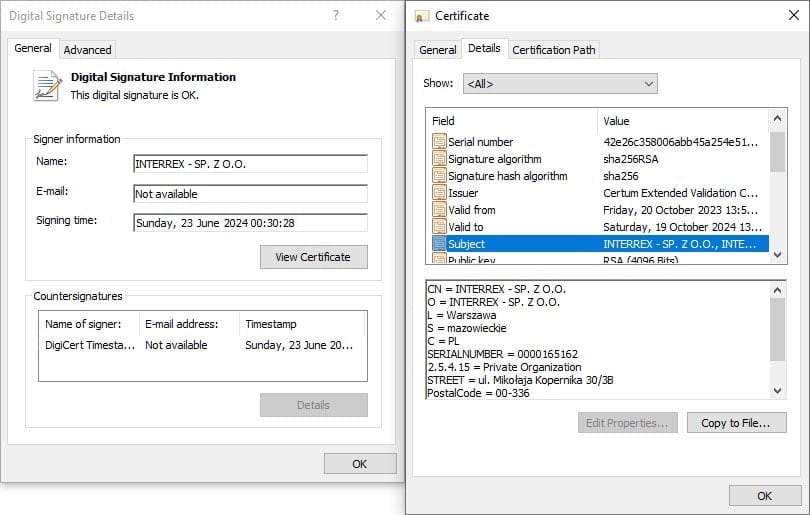Click the Valid to field icon
Image resolution: width=810 pixels, height=515 pixels.
click(439, 227)
